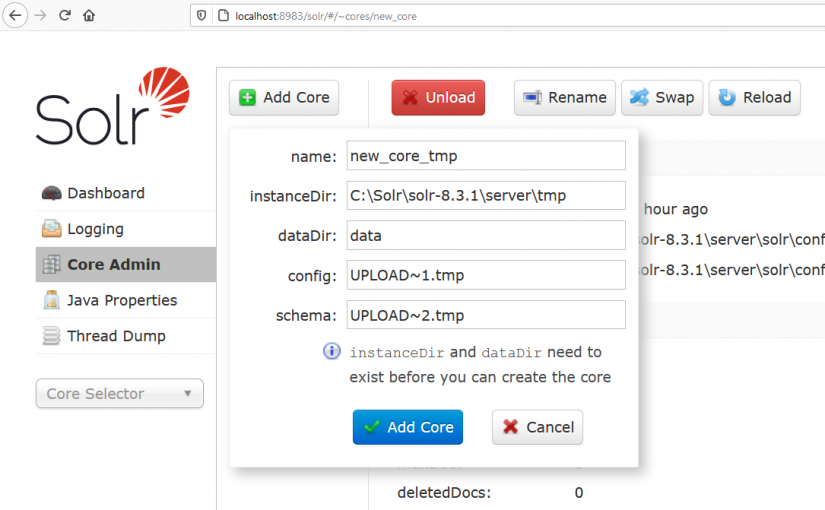
Task: Click the Thread Dump stack icon
Action: [x=51, y=336]
